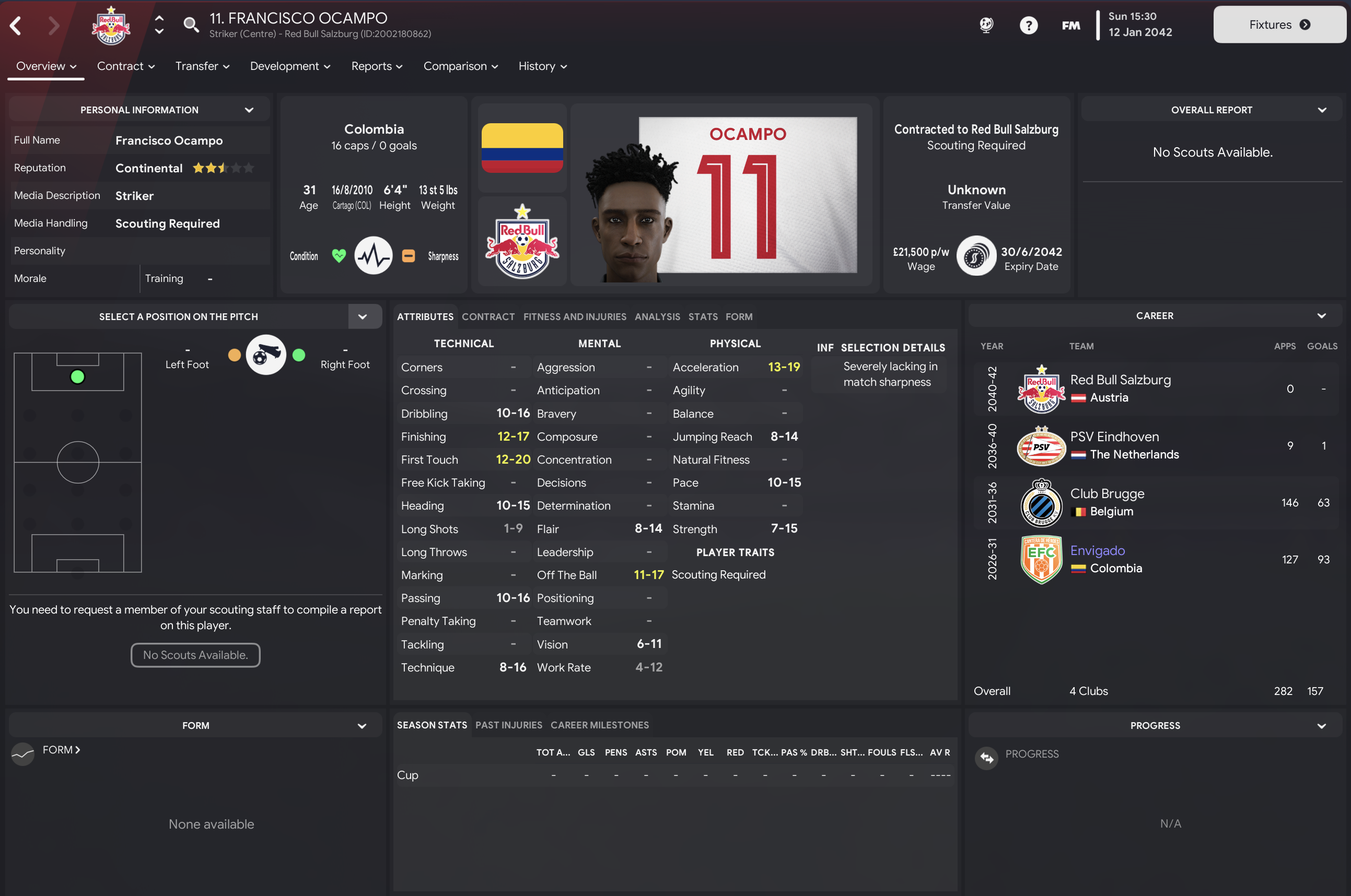This screenshot has height=896, width=1351.
Task: Click the condition heart rate monitor icon
Action: pos(374,255)
